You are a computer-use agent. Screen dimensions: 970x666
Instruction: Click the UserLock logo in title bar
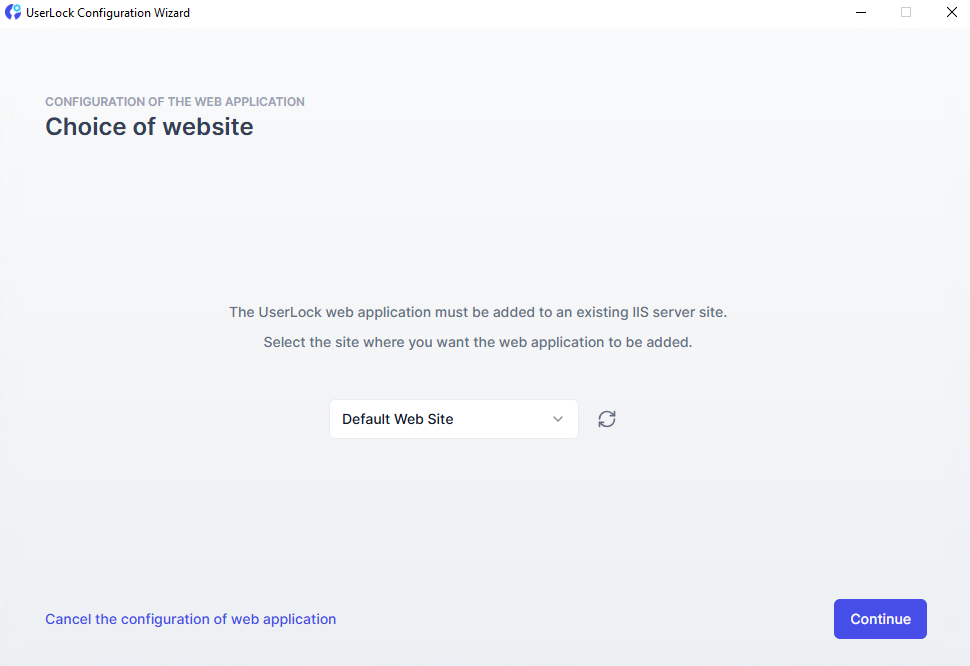13,12
